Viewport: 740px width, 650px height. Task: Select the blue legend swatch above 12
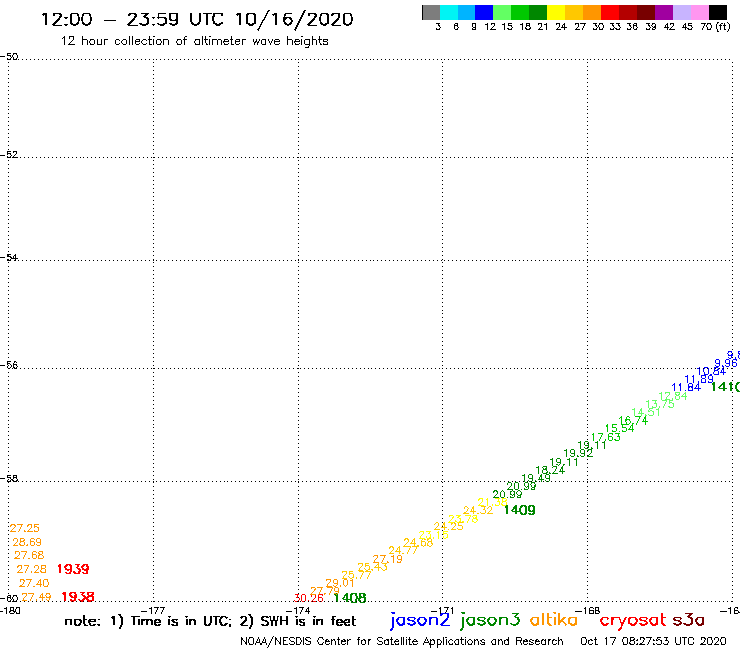[484, 13]
